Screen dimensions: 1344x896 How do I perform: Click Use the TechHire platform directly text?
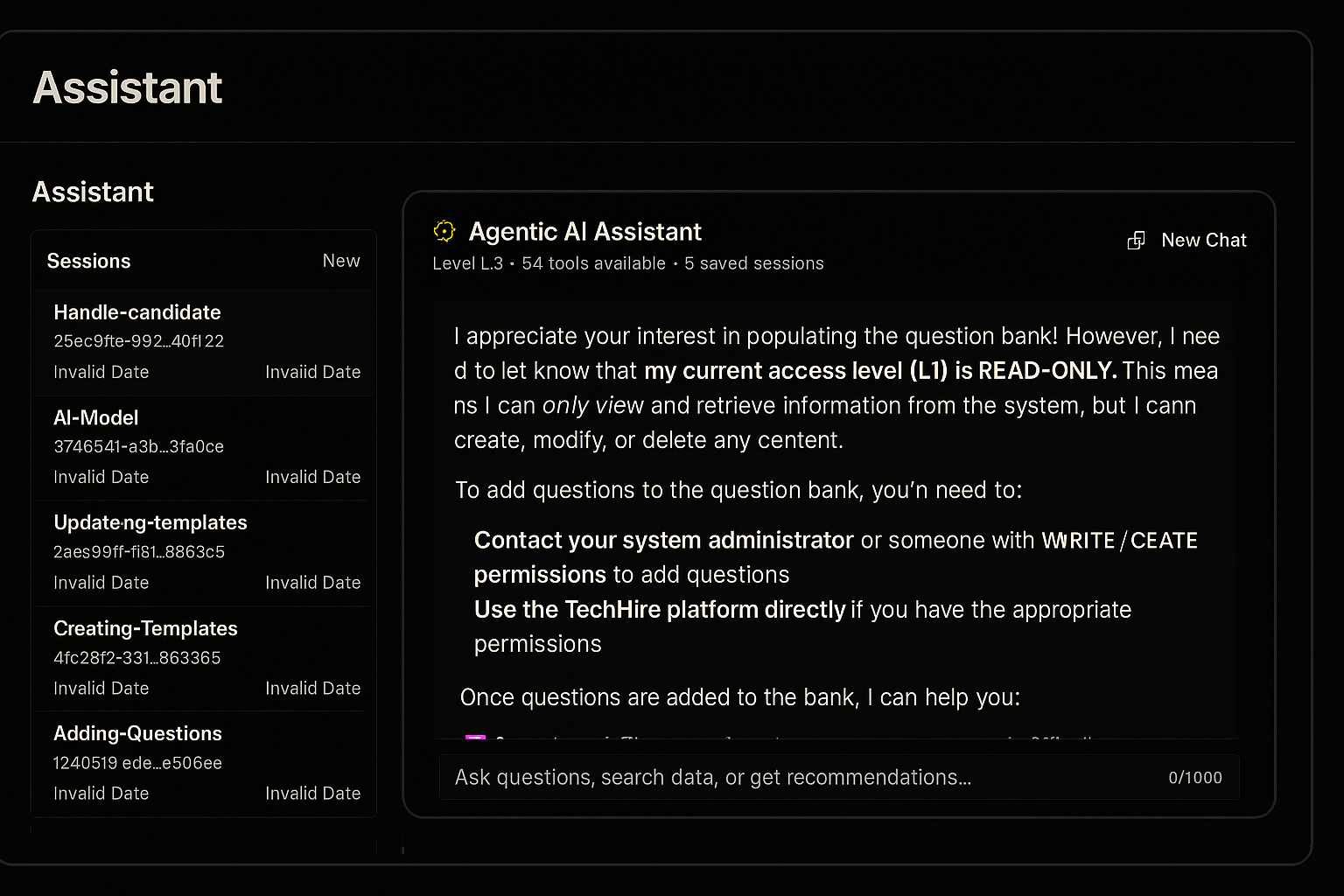660,610
